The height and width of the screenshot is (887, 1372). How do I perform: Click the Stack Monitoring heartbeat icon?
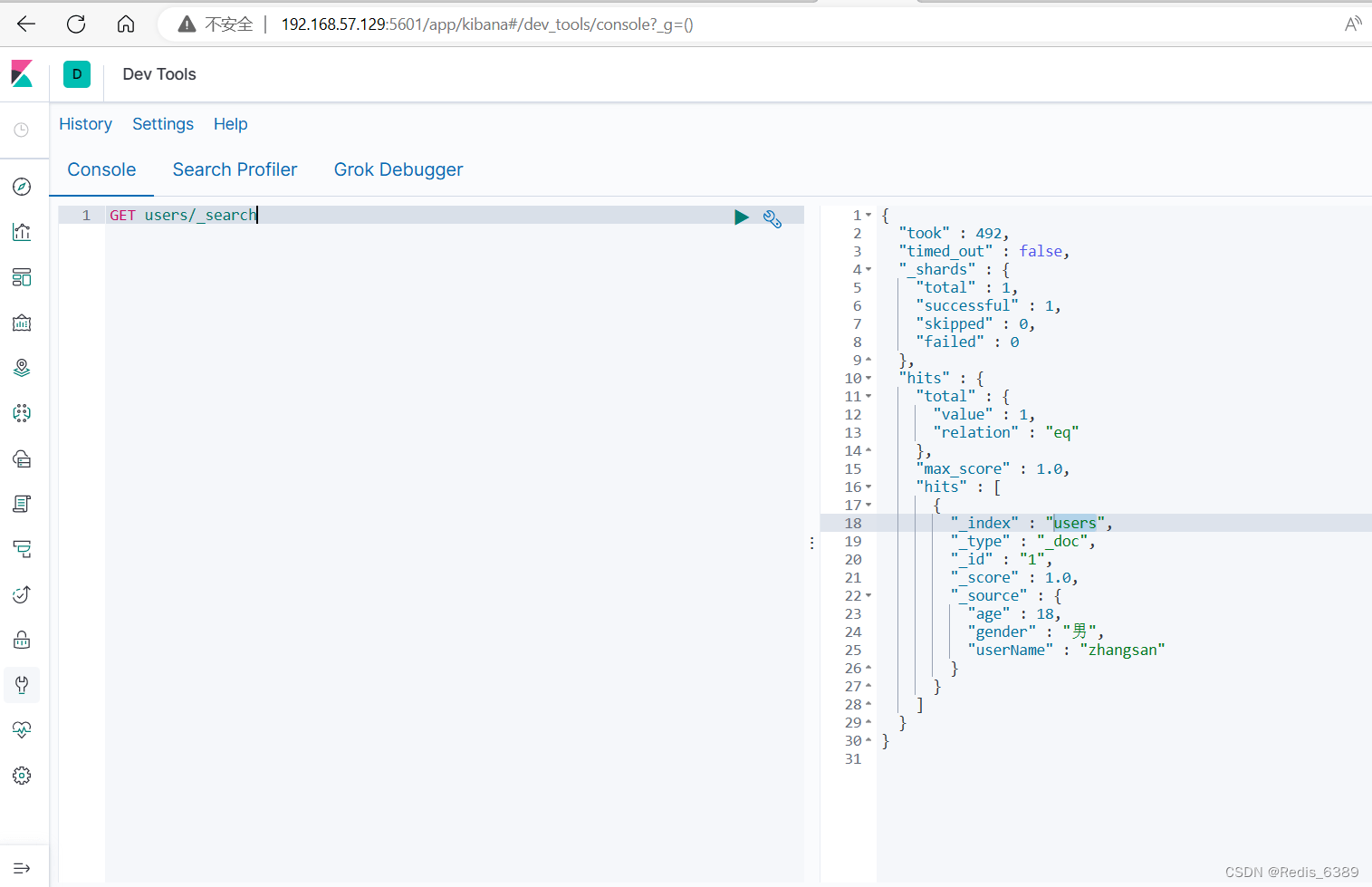click(22, 729)
